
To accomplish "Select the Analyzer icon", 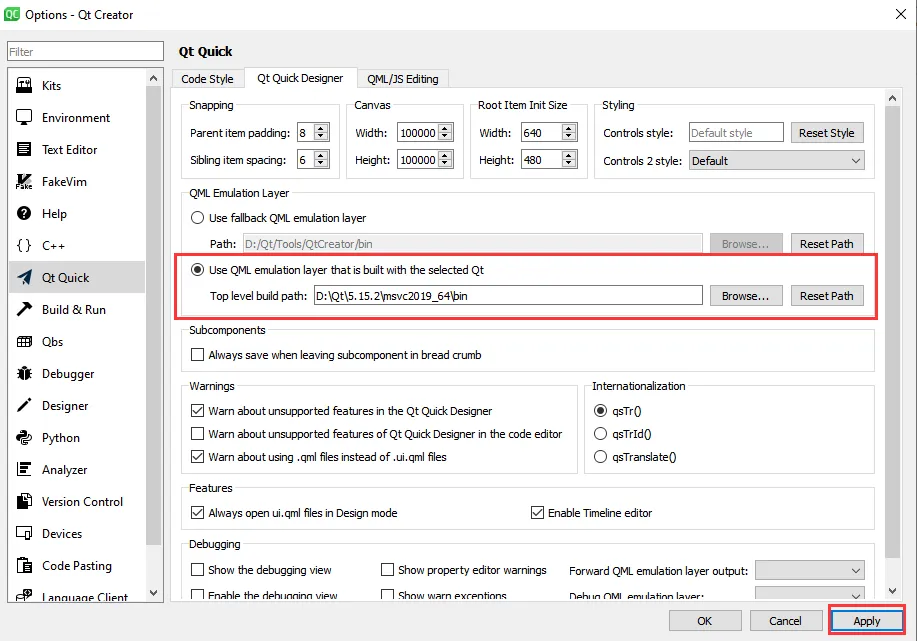I will coord(24,469).
